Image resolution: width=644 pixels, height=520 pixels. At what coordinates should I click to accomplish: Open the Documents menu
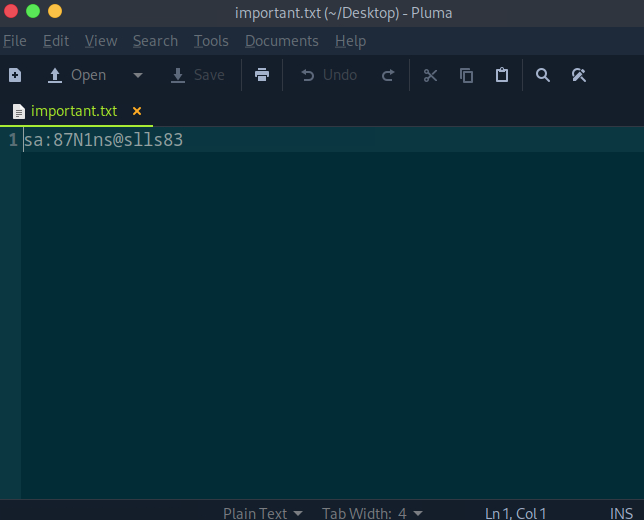pos(281,41)
